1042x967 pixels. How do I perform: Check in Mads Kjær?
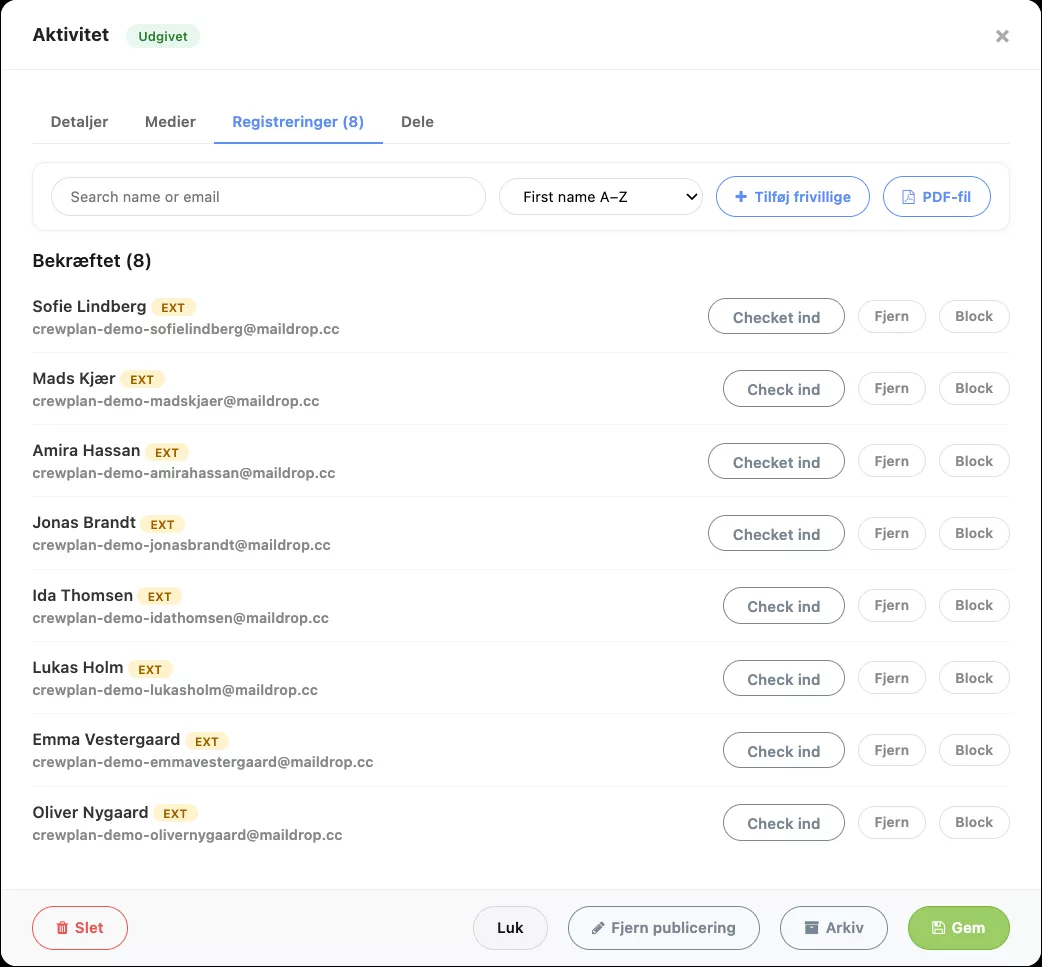[783, 389]
